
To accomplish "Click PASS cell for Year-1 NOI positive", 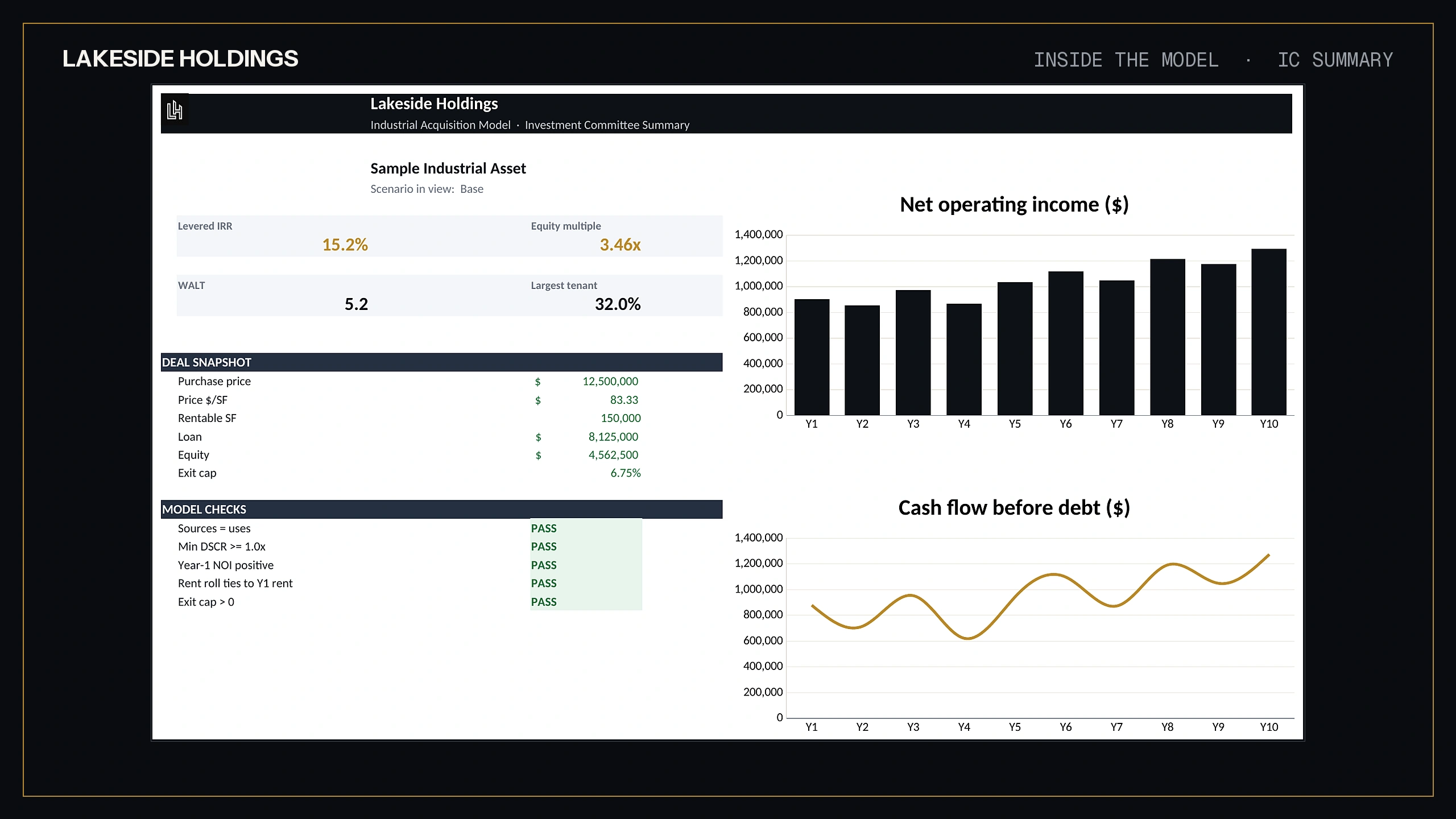I will [586, 565].
